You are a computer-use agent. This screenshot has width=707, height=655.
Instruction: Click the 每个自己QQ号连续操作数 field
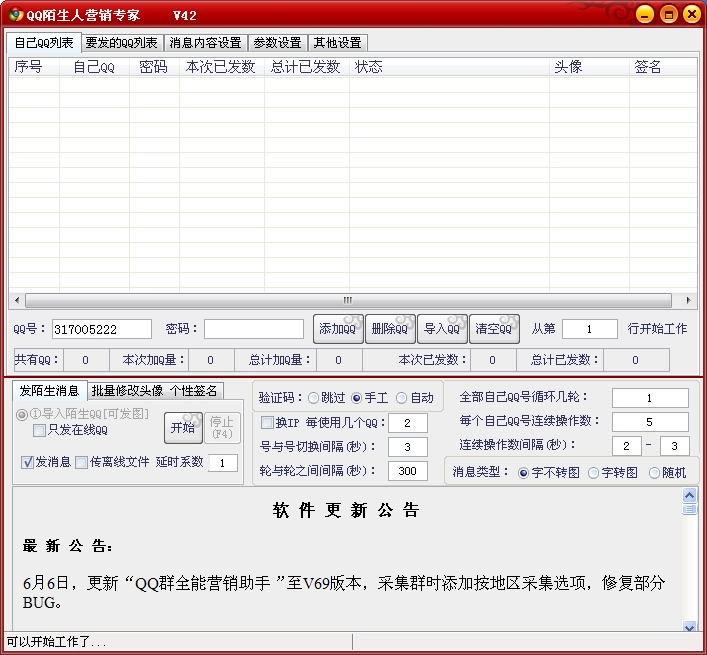point(650,422)
